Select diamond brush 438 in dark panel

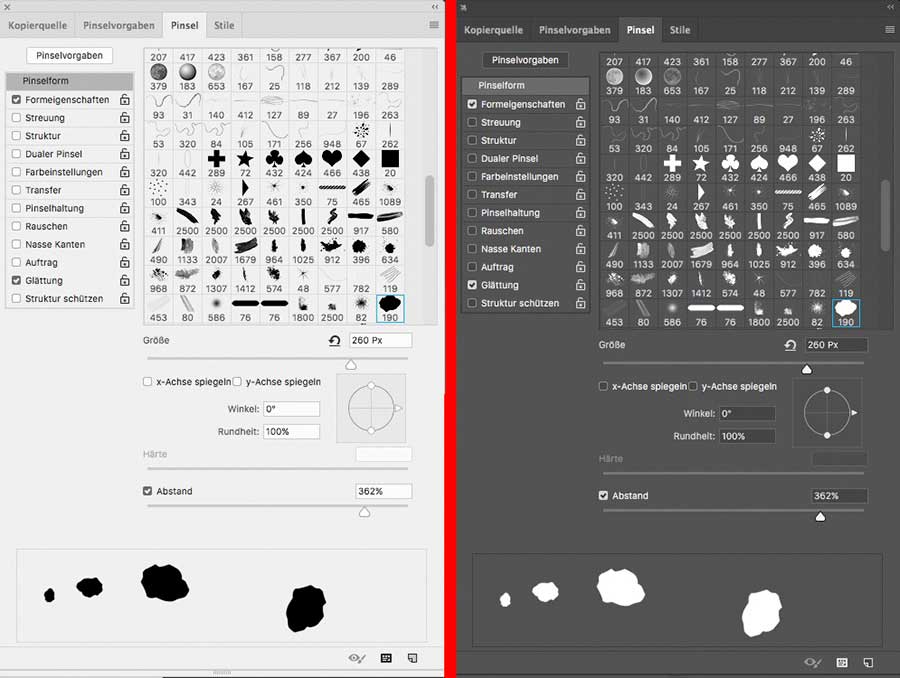pyautogui.click(x=817, y=168)
